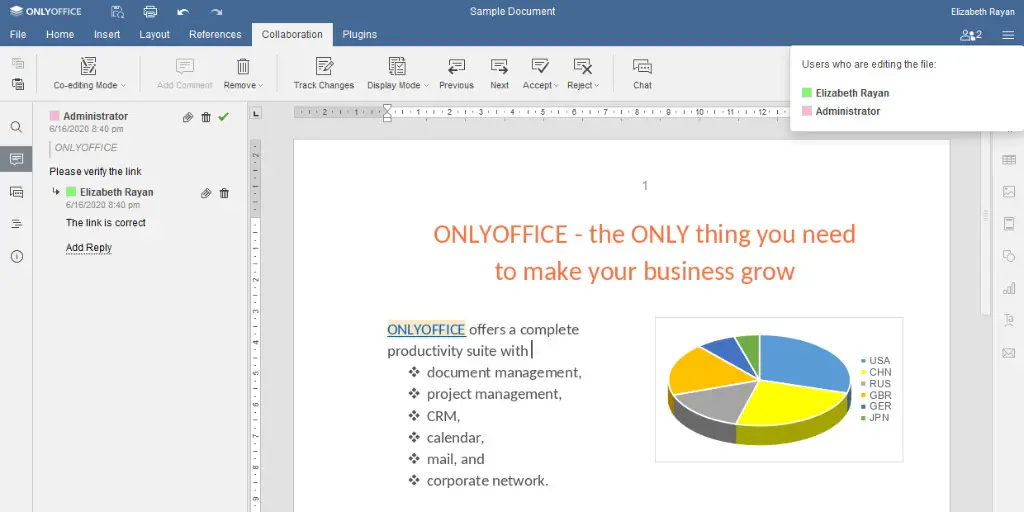Click the ONLYOFFICE logo
1024x512 pixels.
46,11
